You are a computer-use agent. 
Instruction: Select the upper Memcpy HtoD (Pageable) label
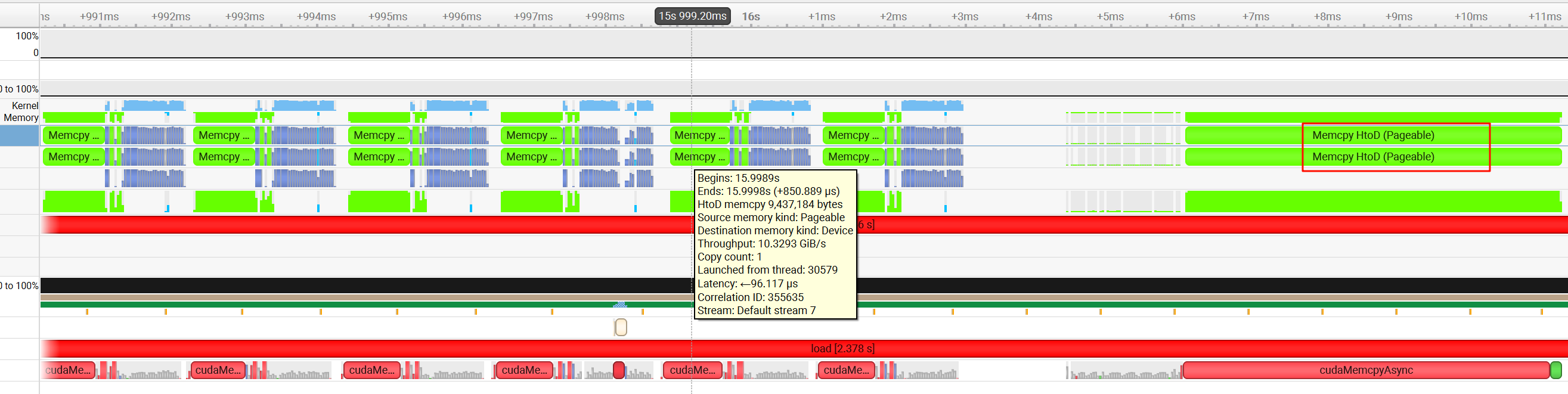[x=1372, y=135]
